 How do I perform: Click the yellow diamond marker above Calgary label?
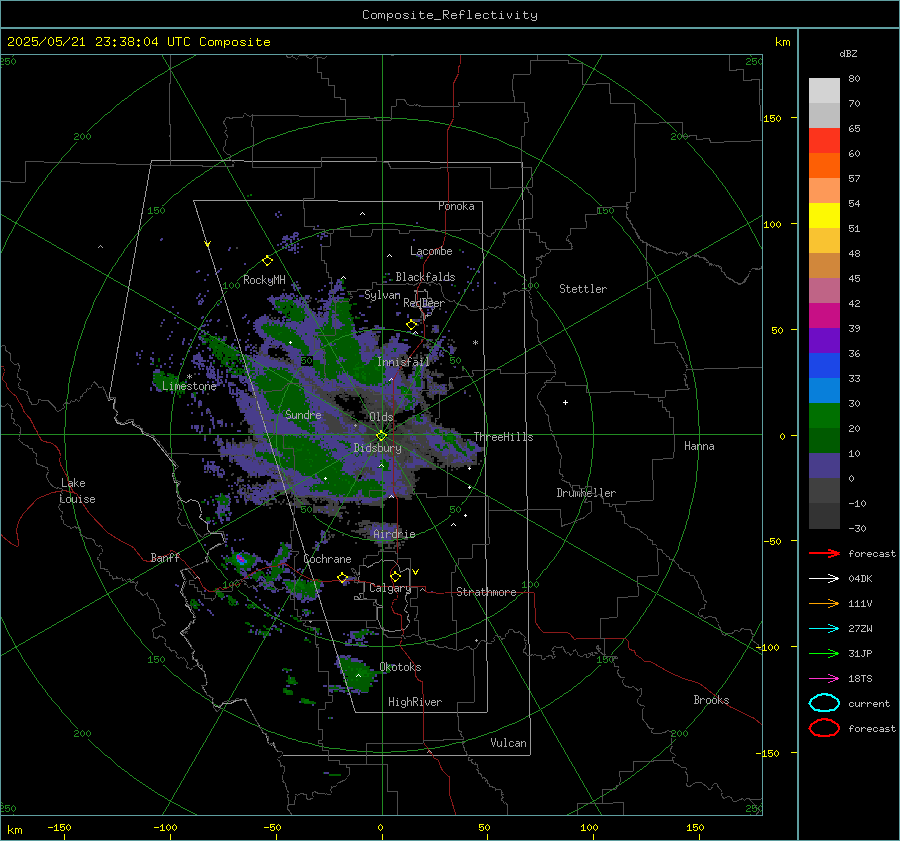(x=395, y=576)
